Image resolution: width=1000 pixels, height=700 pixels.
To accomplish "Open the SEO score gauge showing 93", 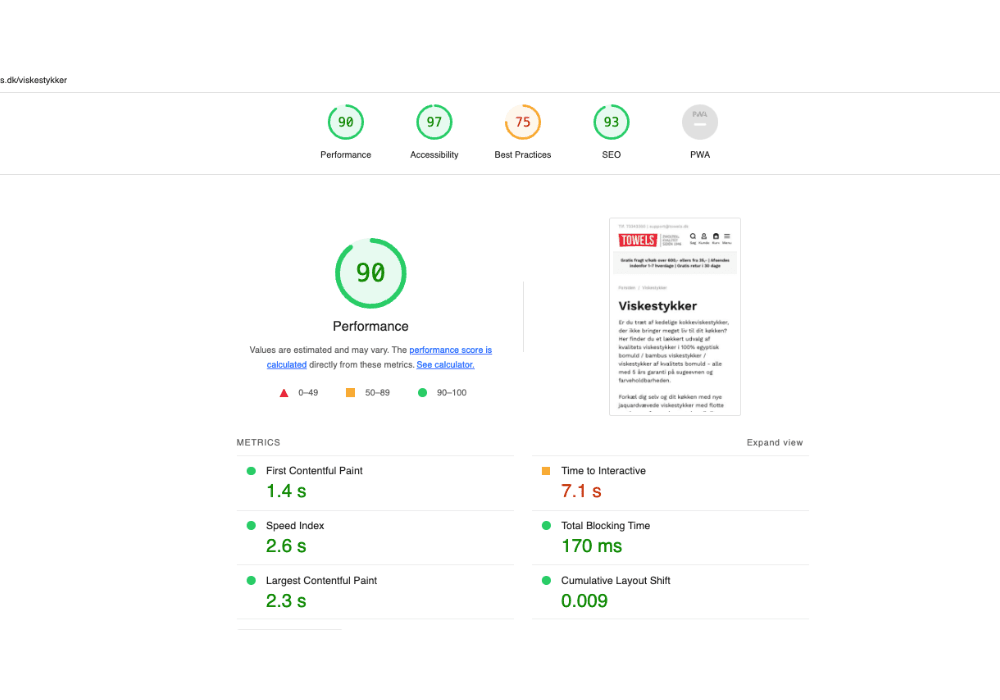I will click(611, 123).
